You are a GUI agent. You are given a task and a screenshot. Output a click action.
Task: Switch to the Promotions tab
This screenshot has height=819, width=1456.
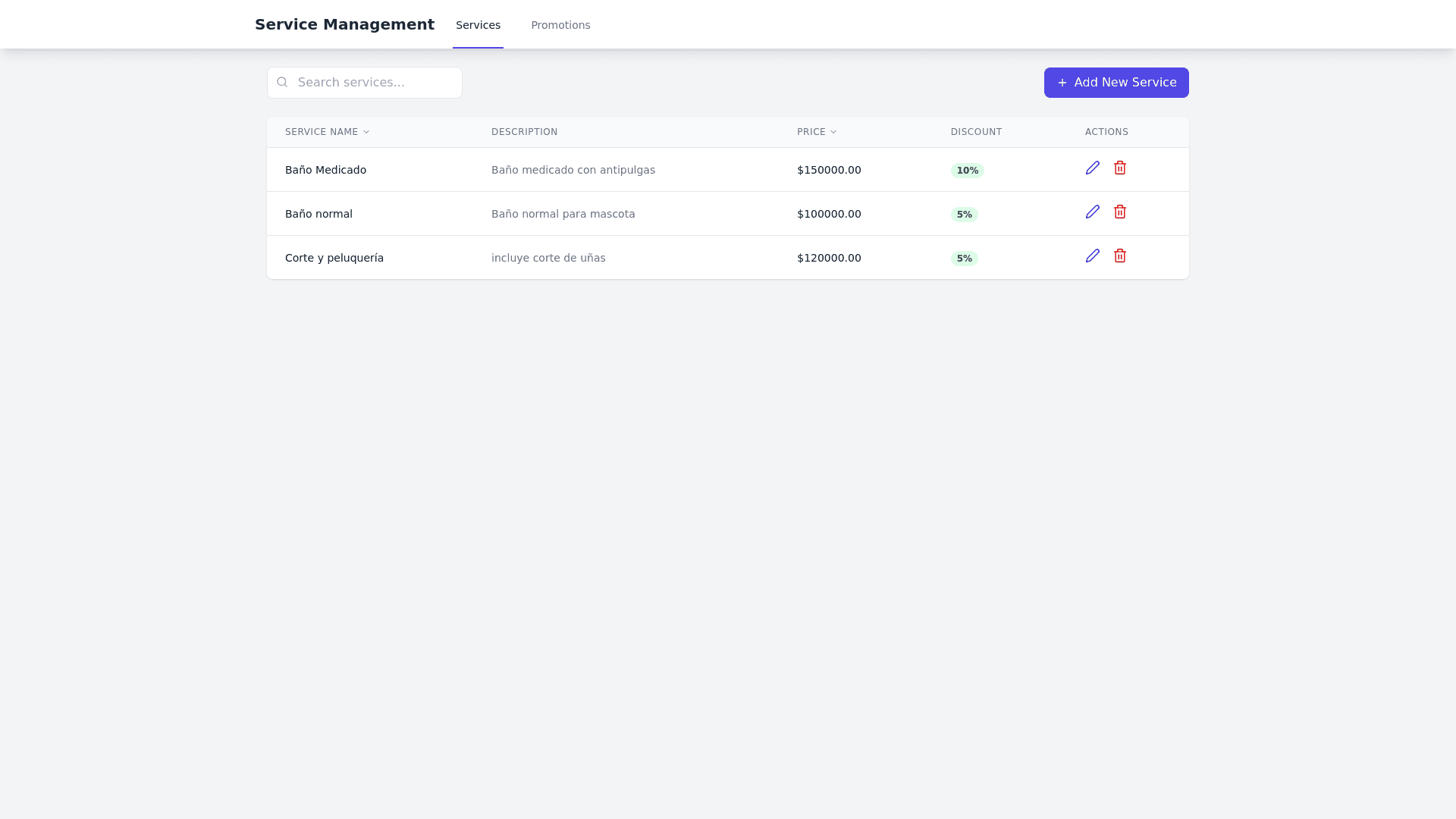[560, 25]
